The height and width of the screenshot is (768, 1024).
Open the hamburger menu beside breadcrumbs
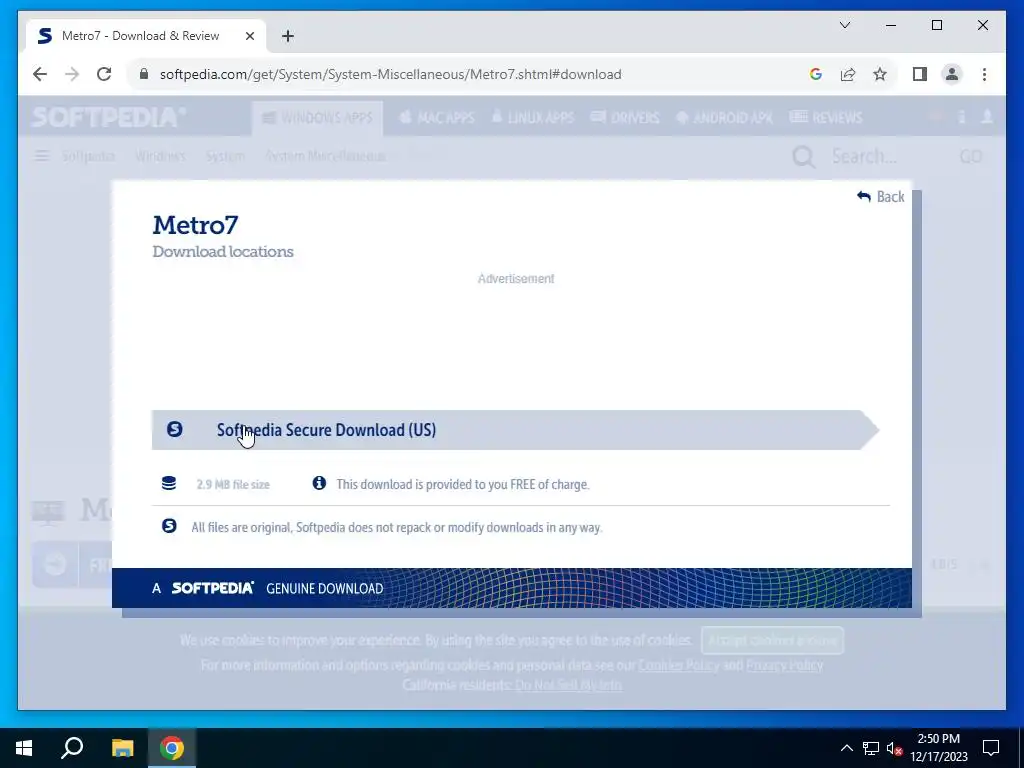(42, 155)
